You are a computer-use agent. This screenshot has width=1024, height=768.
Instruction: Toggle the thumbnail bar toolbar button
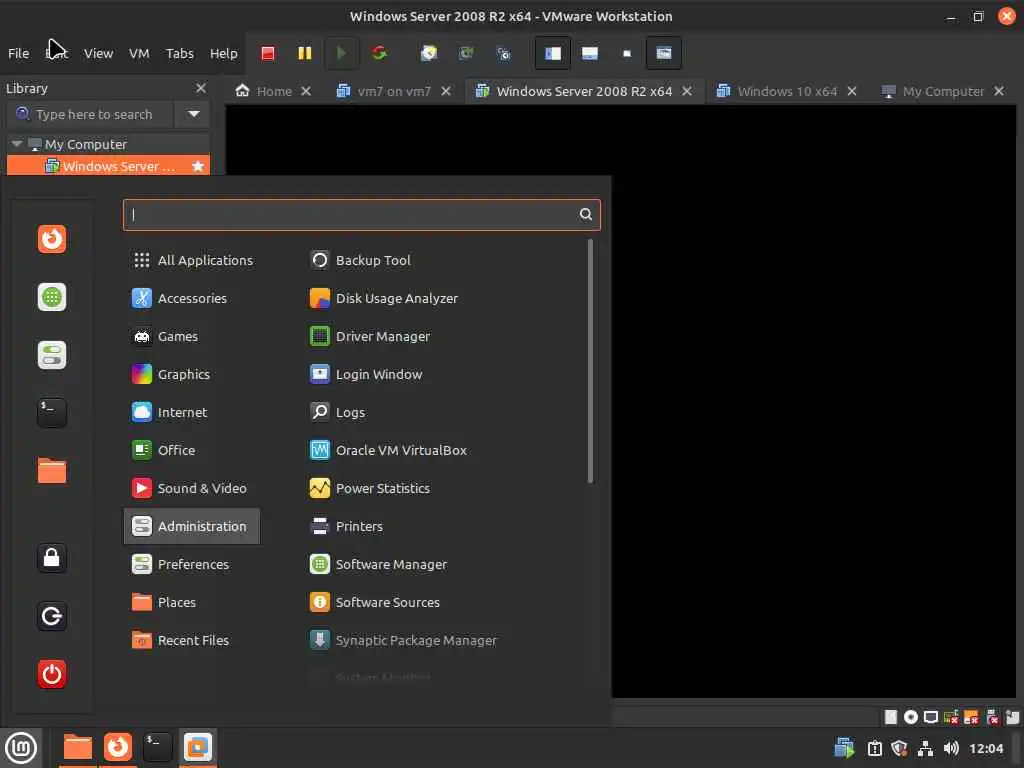click(x=590, y=53)
